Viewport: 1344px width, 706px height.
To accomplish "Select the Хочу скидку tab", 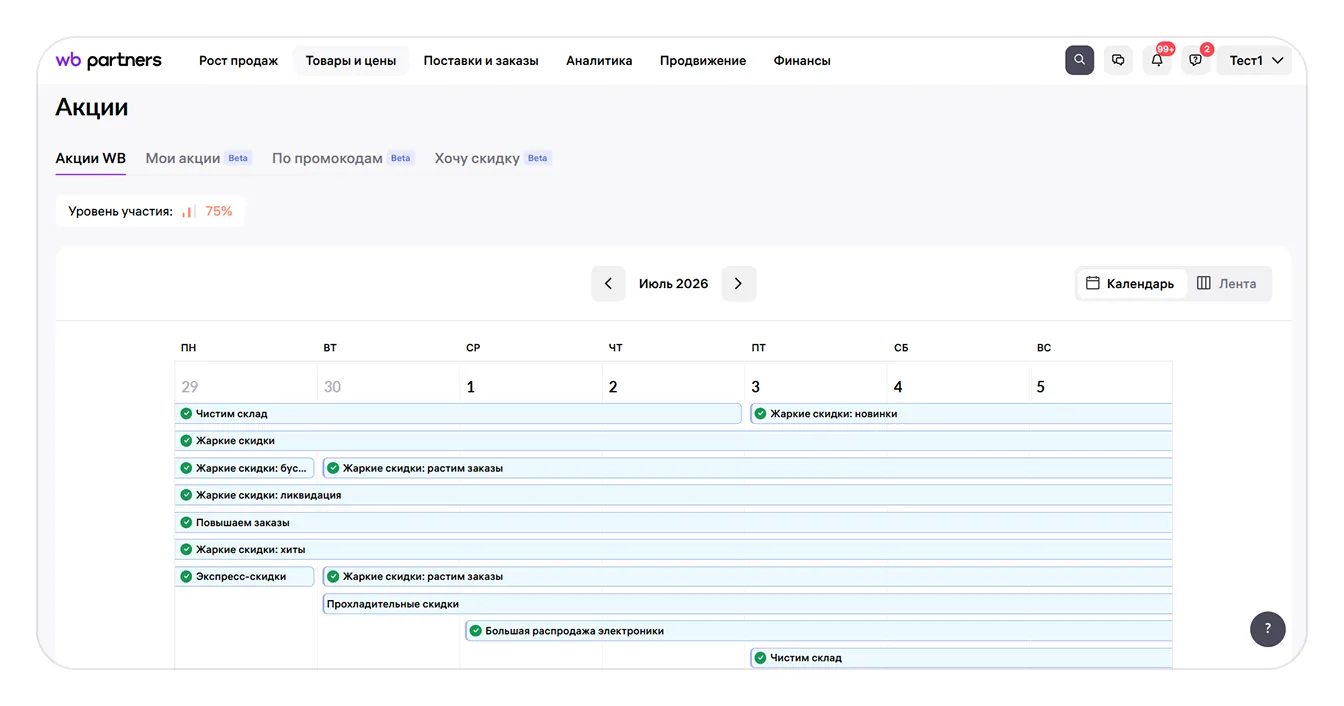I will click(493, 158).
